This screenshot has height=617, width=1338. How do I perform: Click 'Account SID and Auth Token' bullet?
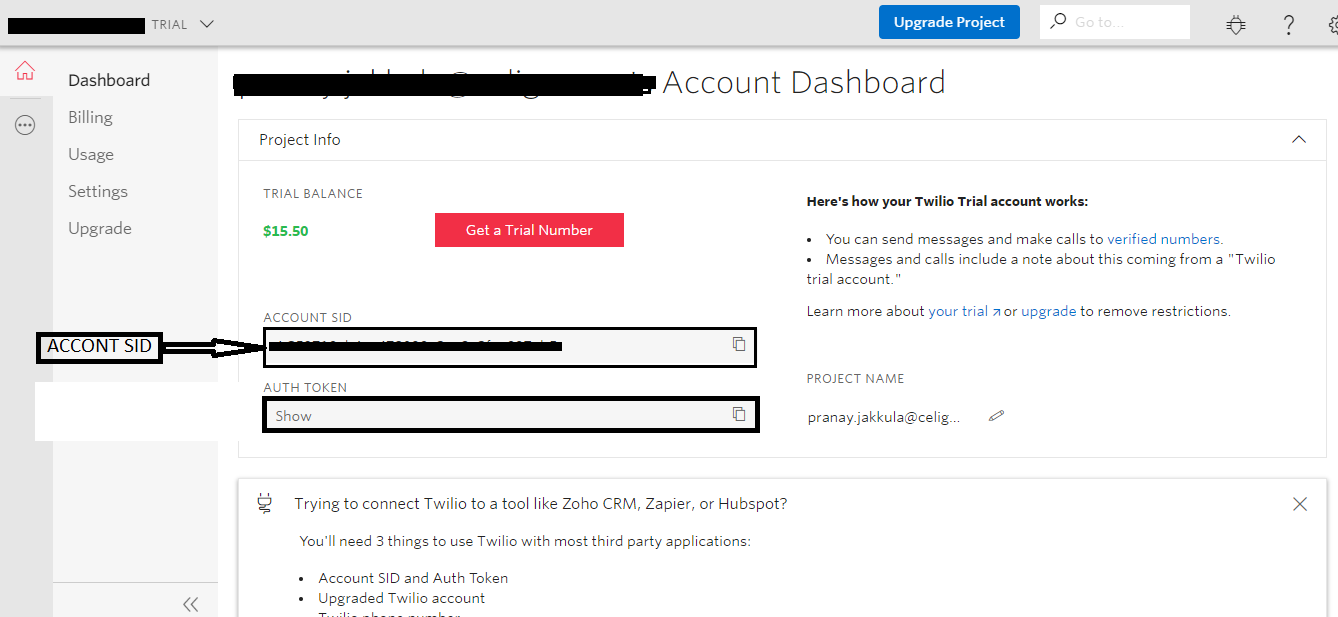coord(413,578)
